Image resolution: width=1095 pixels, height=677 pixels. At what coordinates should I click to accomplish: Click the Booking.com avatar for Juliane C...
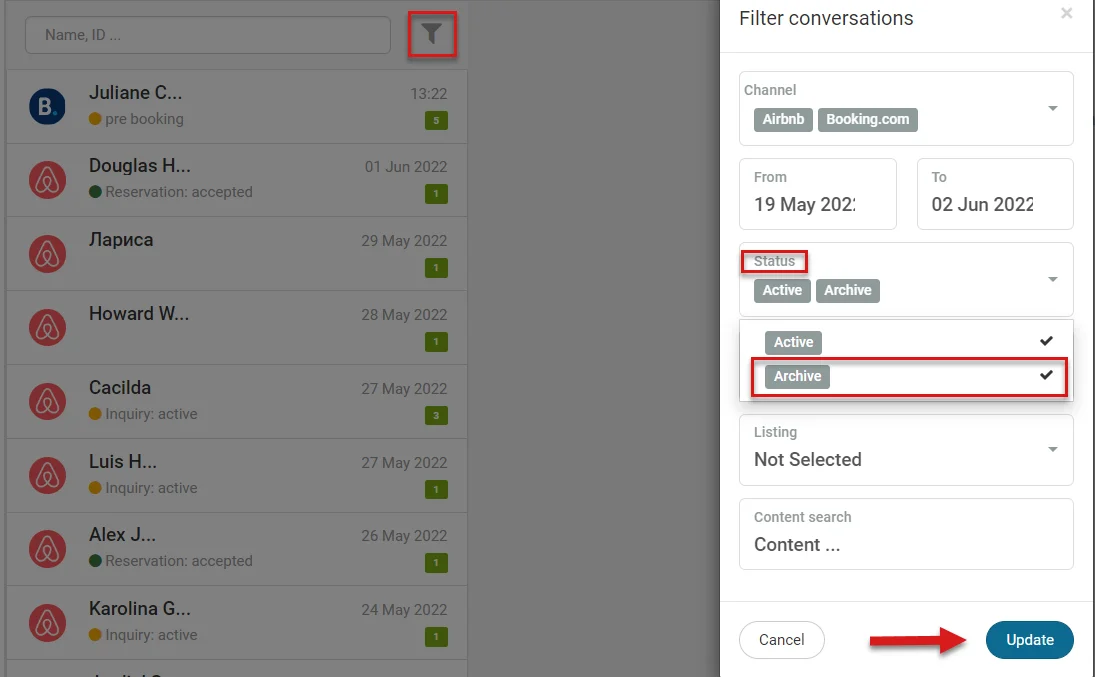[x=47, y=106]
